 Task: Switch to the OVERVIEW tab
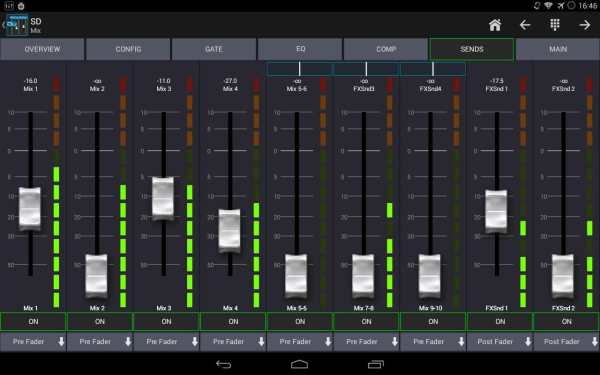42,49
